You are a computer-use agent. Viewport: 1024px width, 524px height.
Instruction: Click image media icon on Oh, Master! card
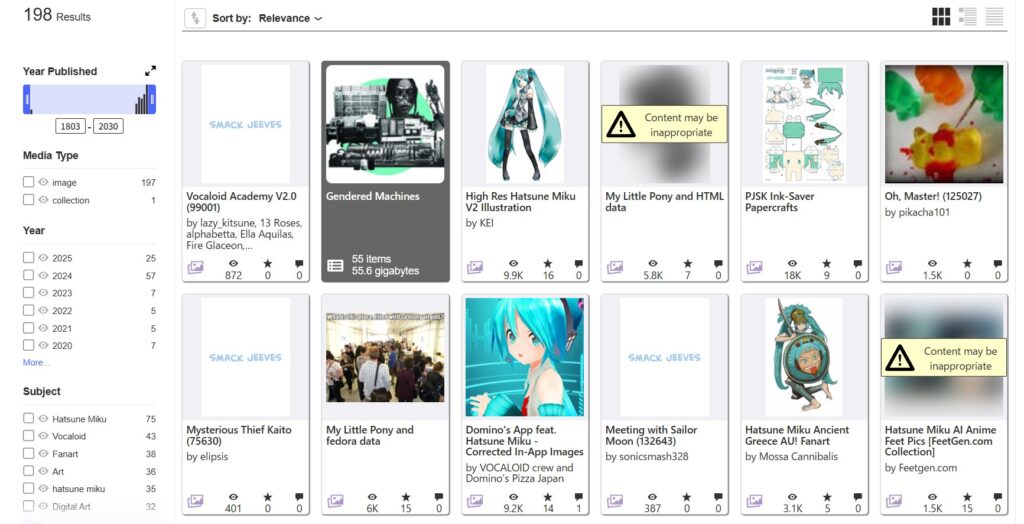(894, 267)
